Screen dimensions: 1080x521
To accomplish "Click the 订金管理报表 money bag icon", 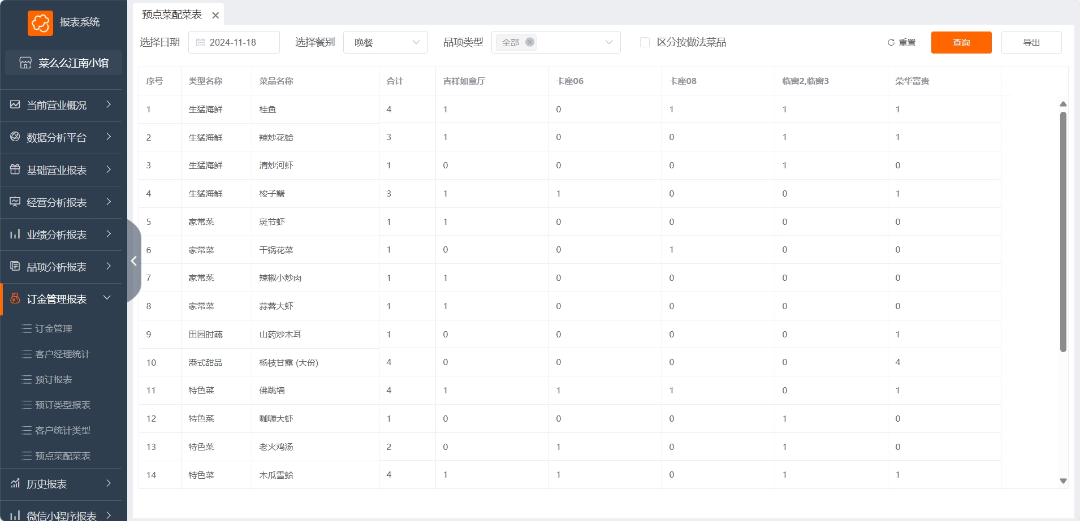I will [x=15, y=299].
